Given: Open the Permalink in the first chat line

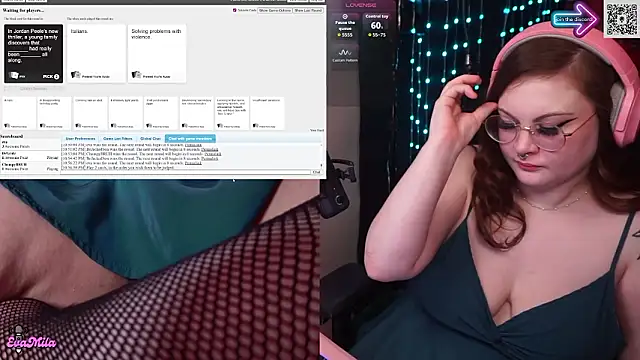Looking at the screenshot, I should coord(193,145).
